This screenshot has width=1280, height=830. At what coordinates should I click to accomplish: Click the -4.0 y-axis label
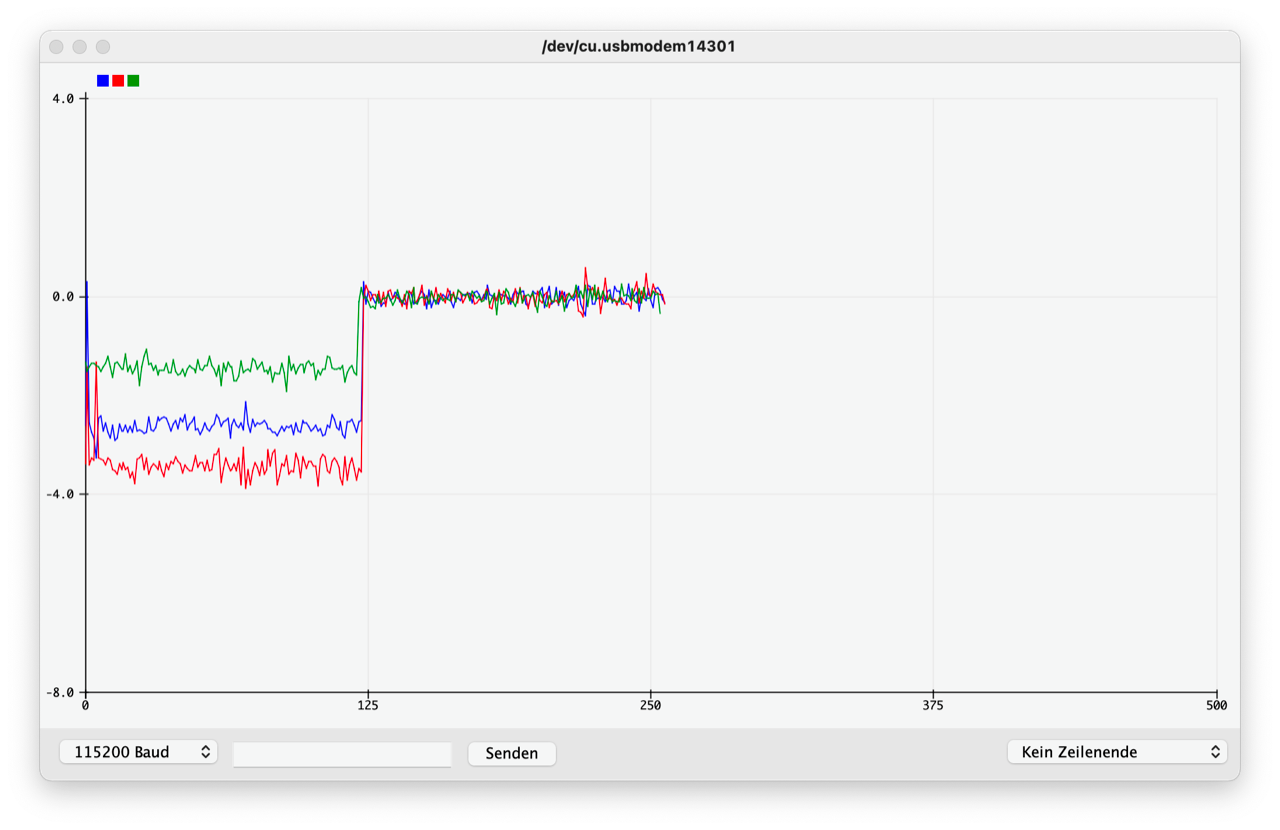coord(60,494)
